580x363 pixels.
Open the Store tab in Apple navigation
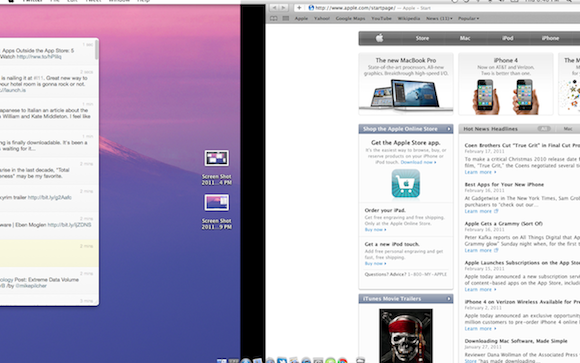[422, 38]
